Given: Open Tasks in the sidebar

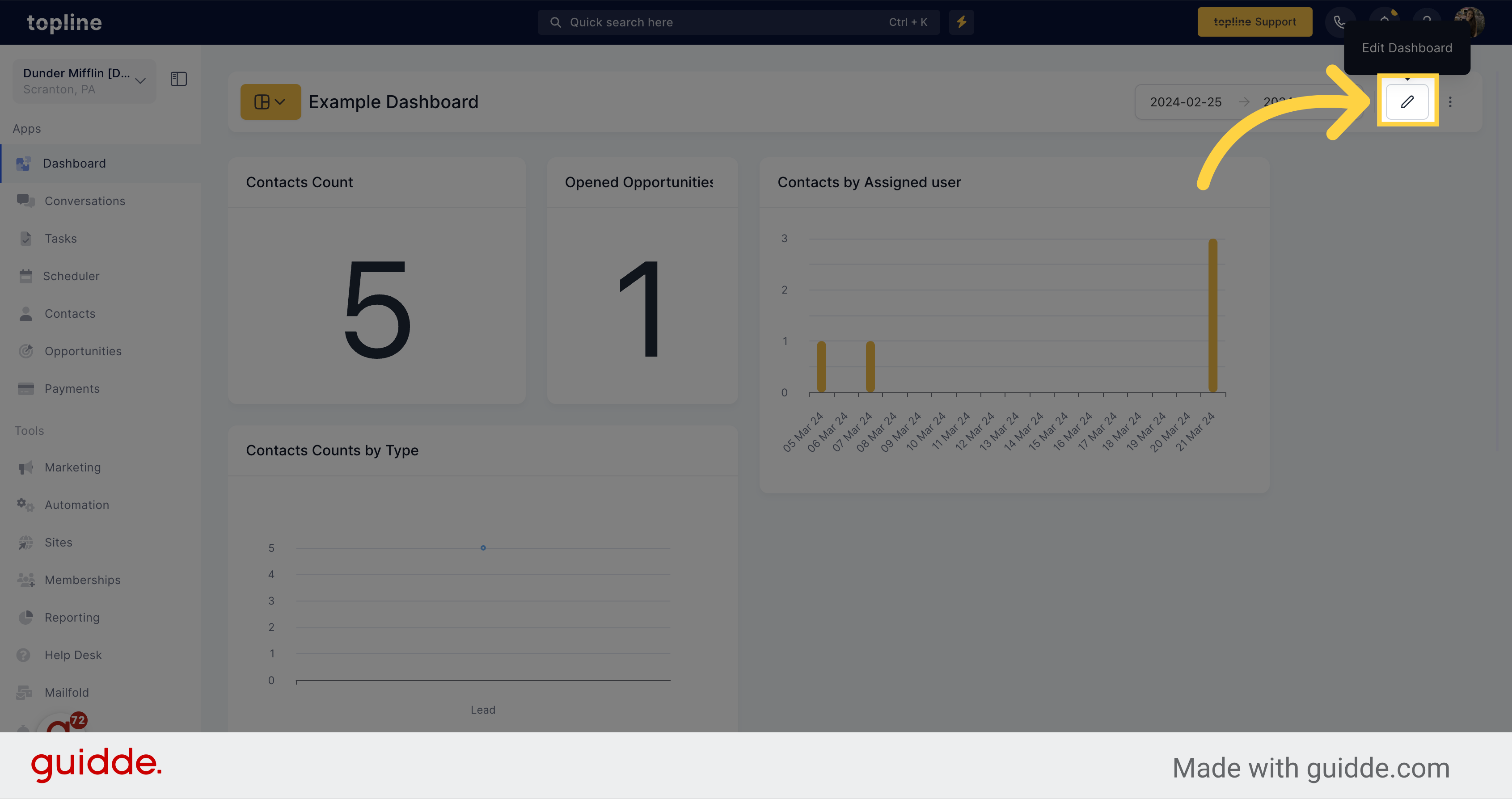Looking at the screenshot, I should 101,238.
